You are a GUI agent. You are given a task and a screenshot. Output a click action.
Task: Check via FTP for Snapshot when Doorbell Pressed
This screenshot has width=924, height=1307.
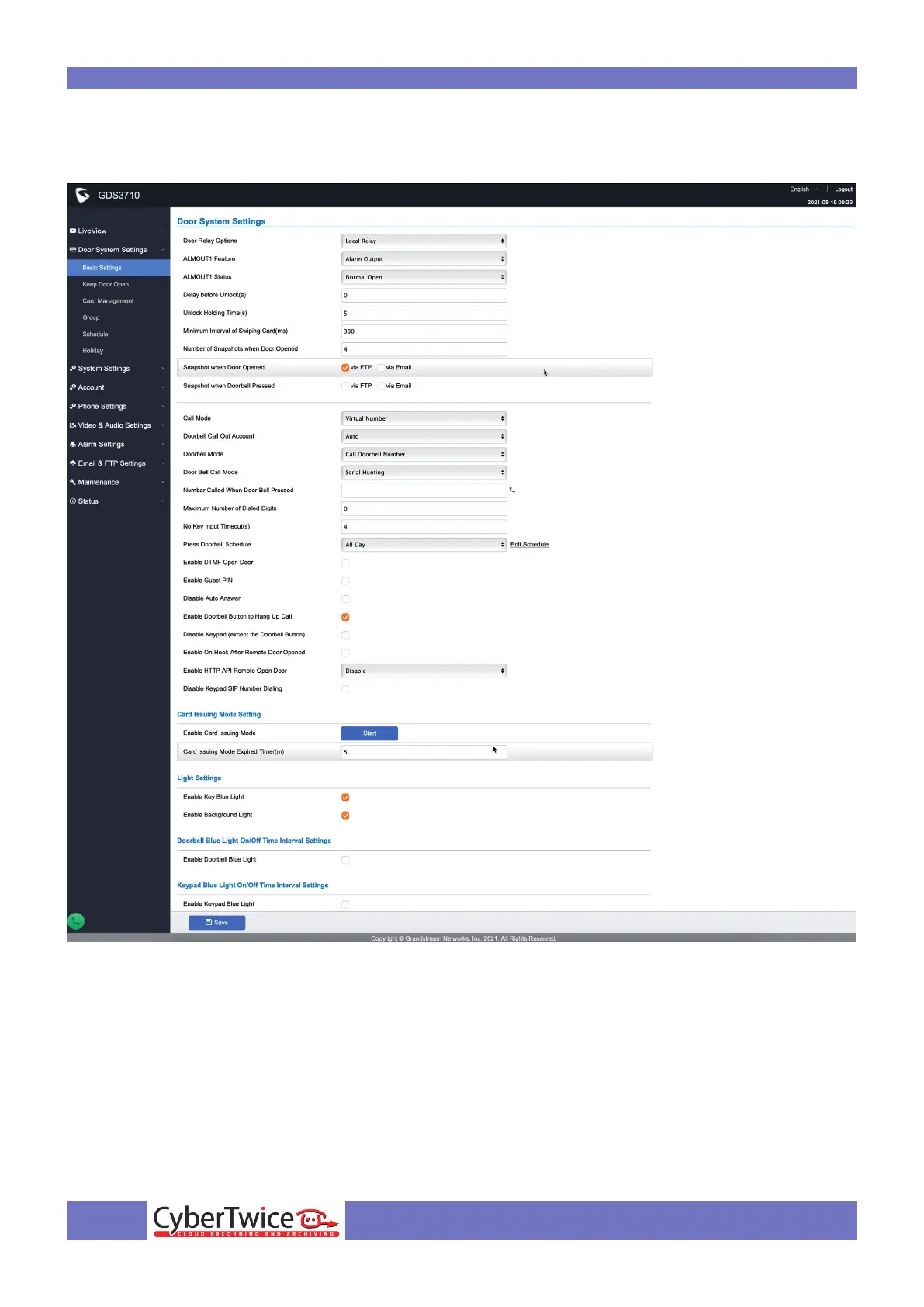(345, 386)
